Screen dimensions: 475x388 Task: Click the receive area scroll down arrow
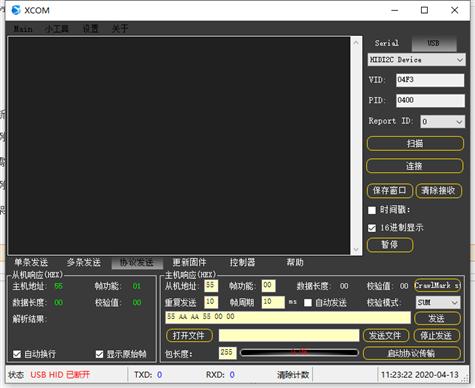point(356,249)
